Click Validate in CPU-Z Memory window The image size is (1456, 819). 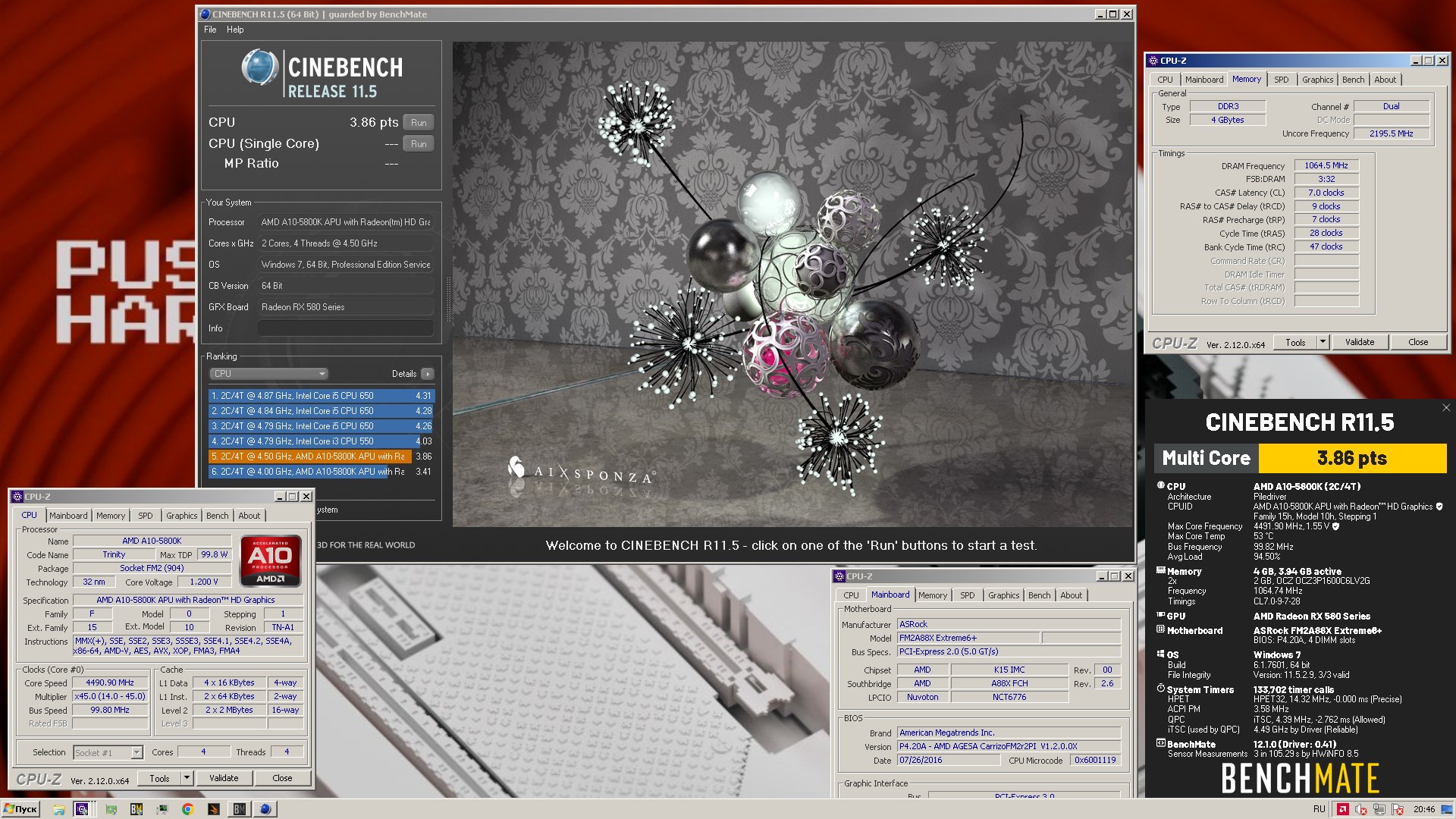pyautogui.click(x=1360, y=342)
